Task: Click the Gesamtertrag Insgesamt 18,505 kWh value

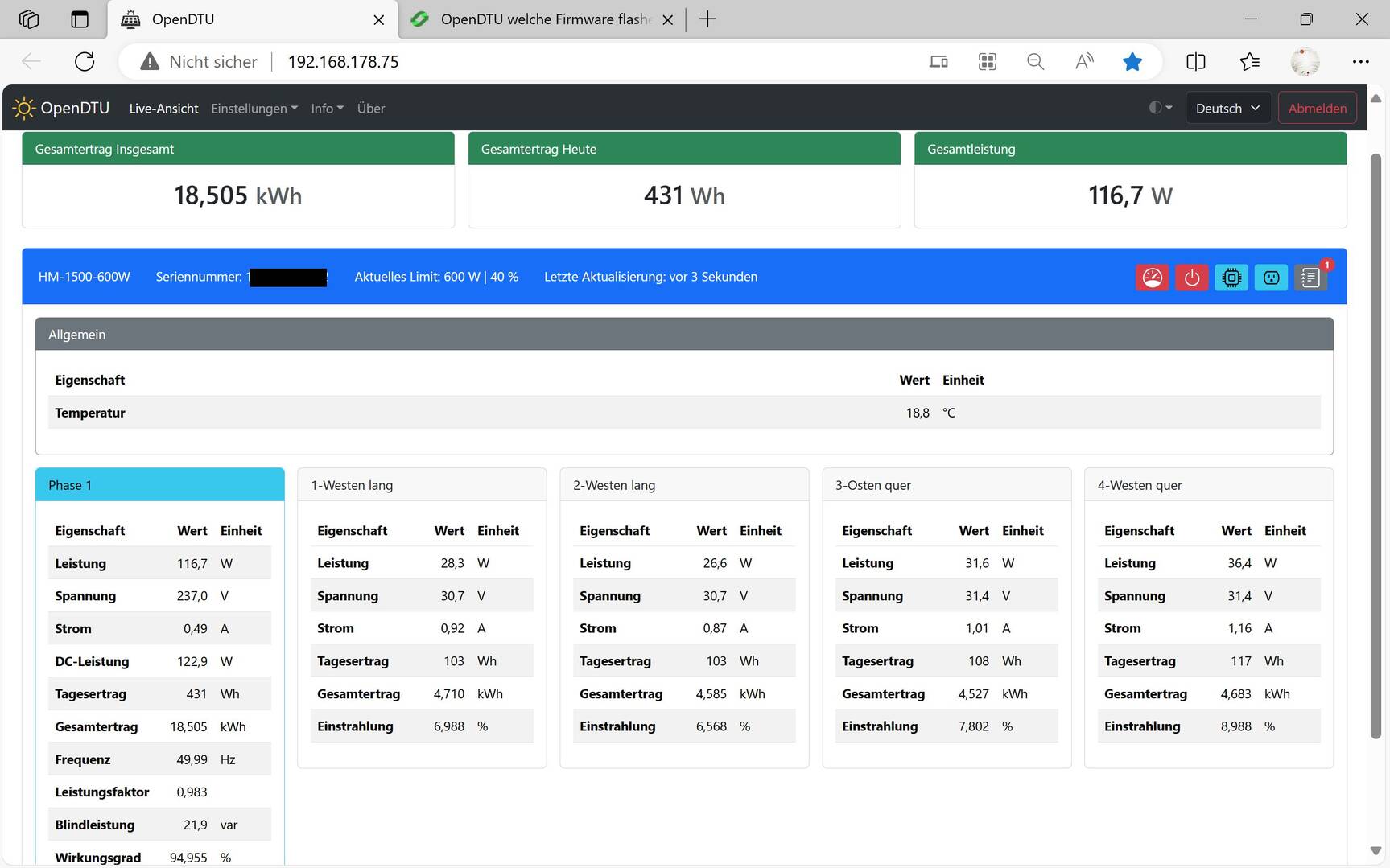Action: [237, 195]
